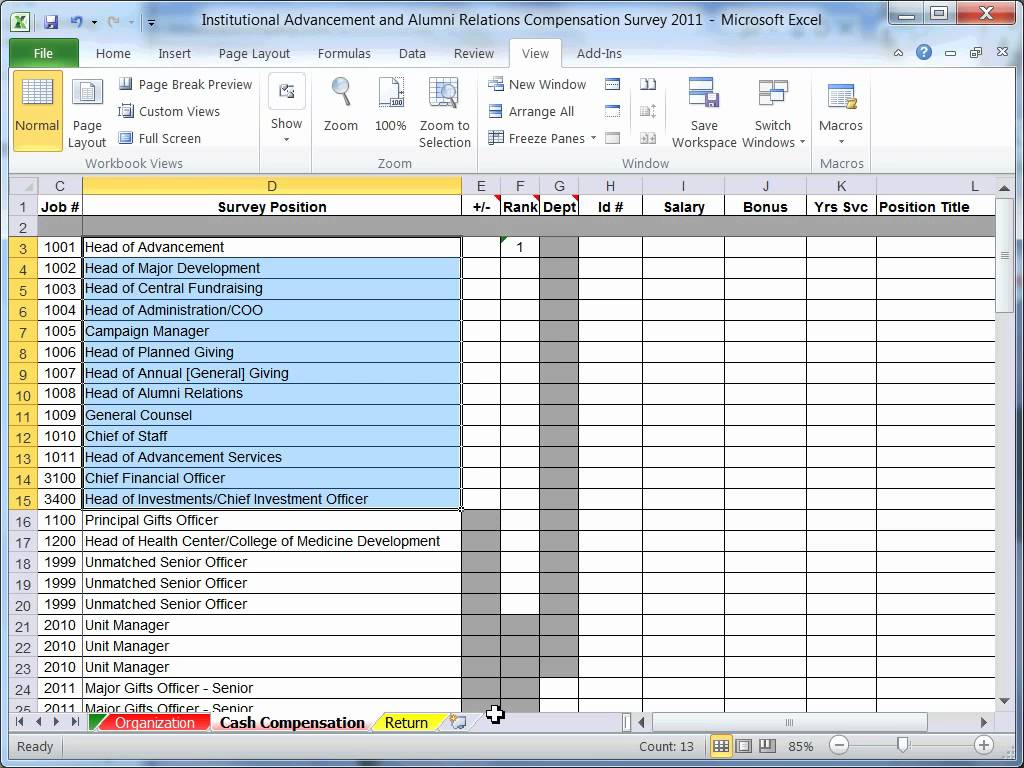Toggle Full Screen view

(159, 139)
